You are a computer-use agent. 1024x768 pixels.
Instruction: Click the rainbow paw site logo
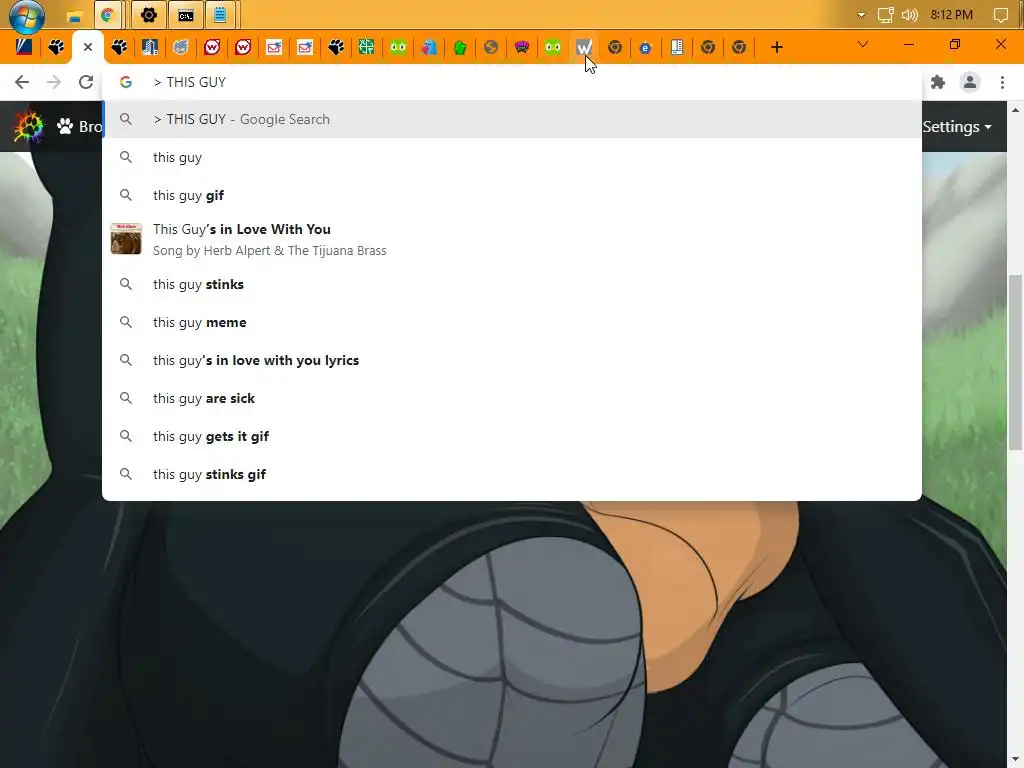[x=29, y=127]
